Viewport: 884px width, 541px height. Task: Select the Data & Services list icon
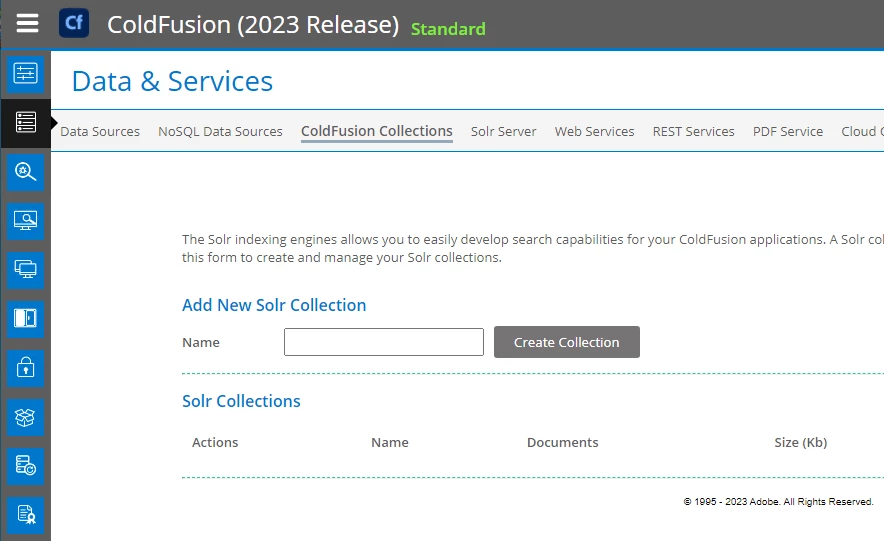pos(25,122)
